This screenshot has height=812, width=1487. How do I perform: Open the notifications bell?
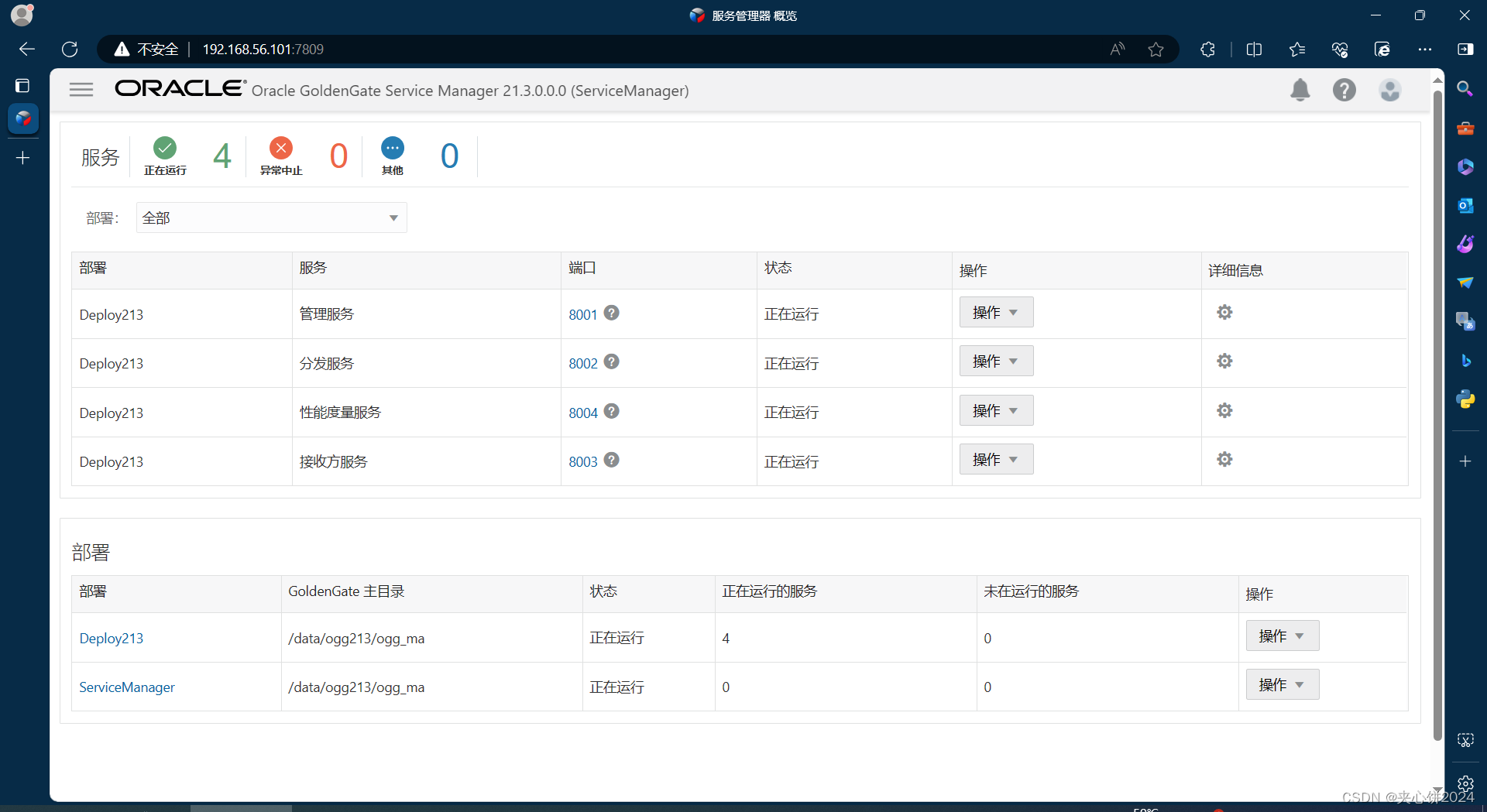[x=1300, y=91]
